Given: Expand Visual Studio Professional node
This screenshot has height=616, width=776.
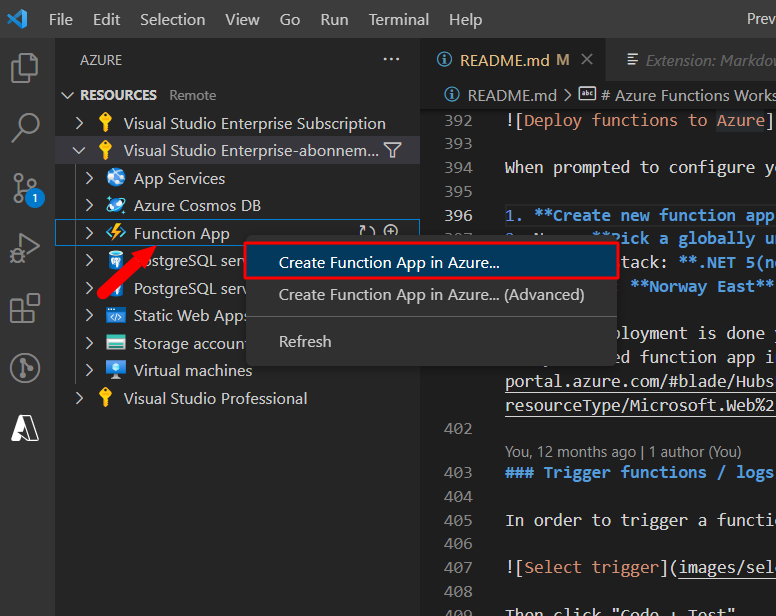Looking at the screenshot, I should click(x=79, y=398).
